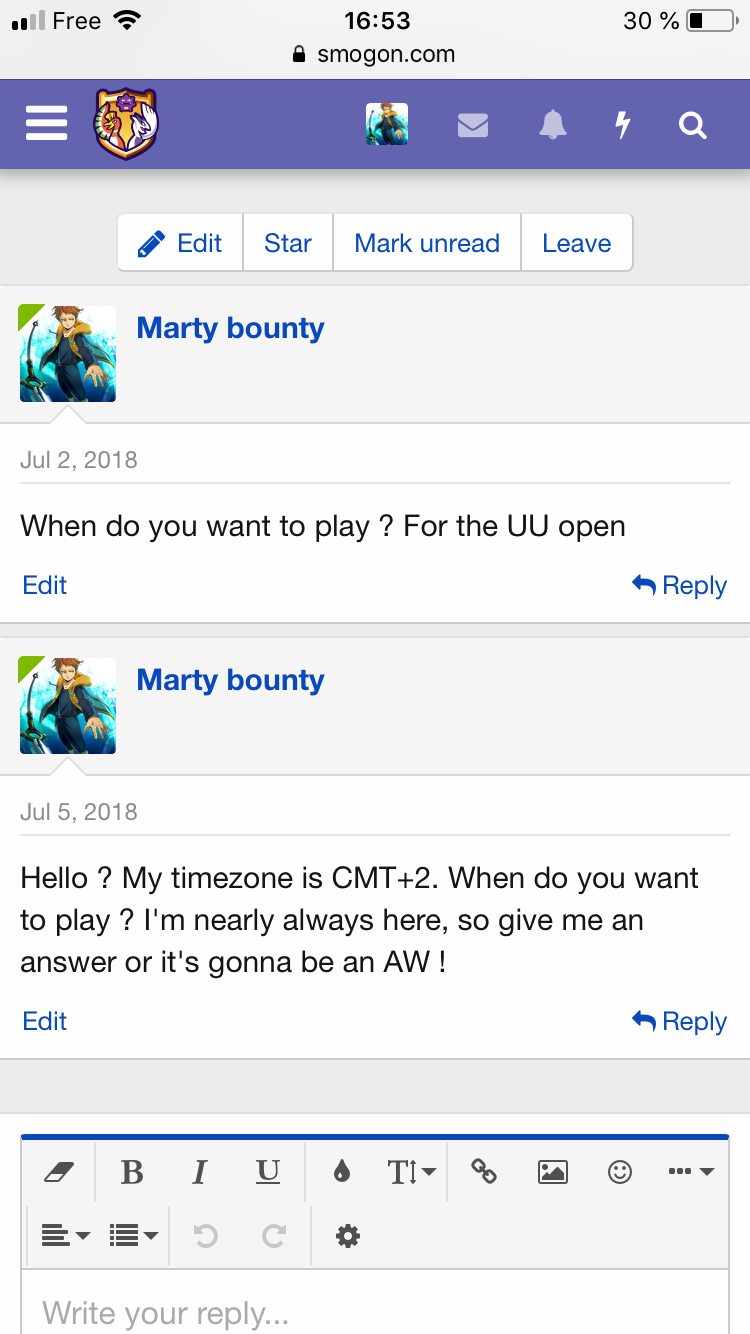Insert an image with the picture icon
This screenshot has width=750, height=1334.
point(553,1171)
